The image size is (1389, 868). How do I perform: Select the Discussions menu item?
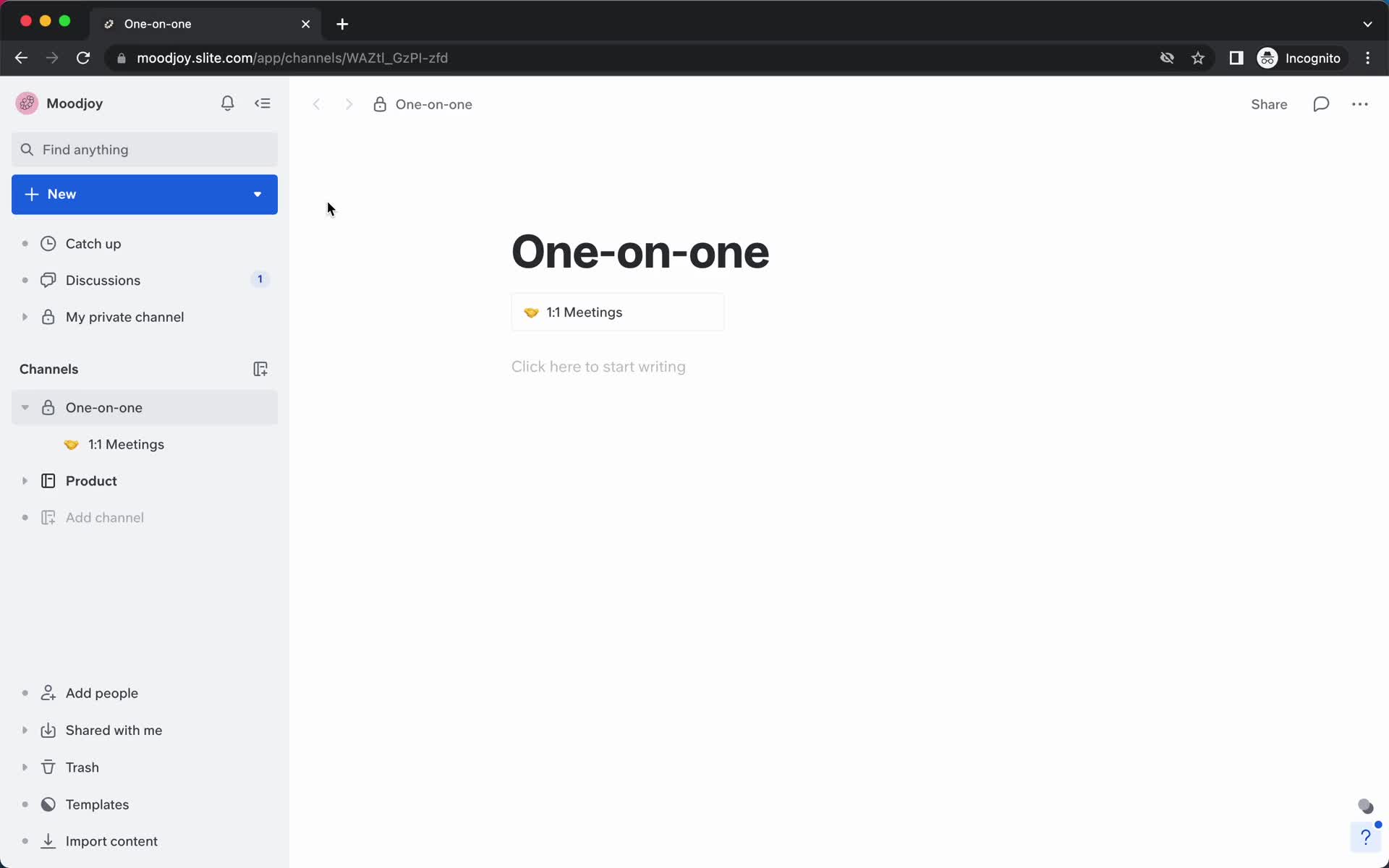point(103,280)
